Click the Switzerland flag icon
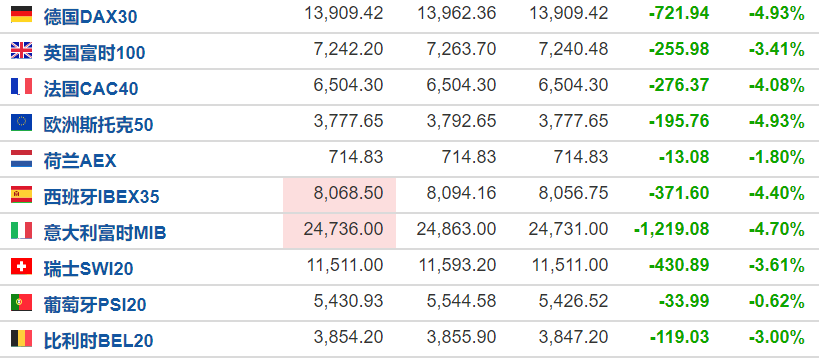 21,267
